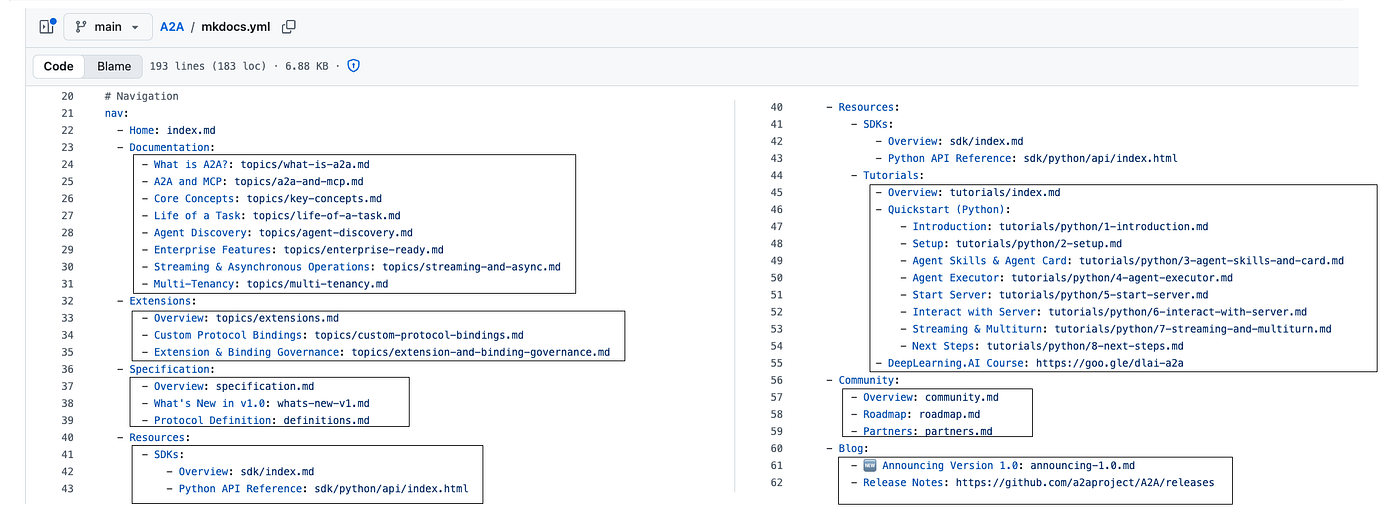Click the '# Navigation' comment line
The height and width of the screenshot is (532, 1400).
pyautogui.click(x=141, y=97)
